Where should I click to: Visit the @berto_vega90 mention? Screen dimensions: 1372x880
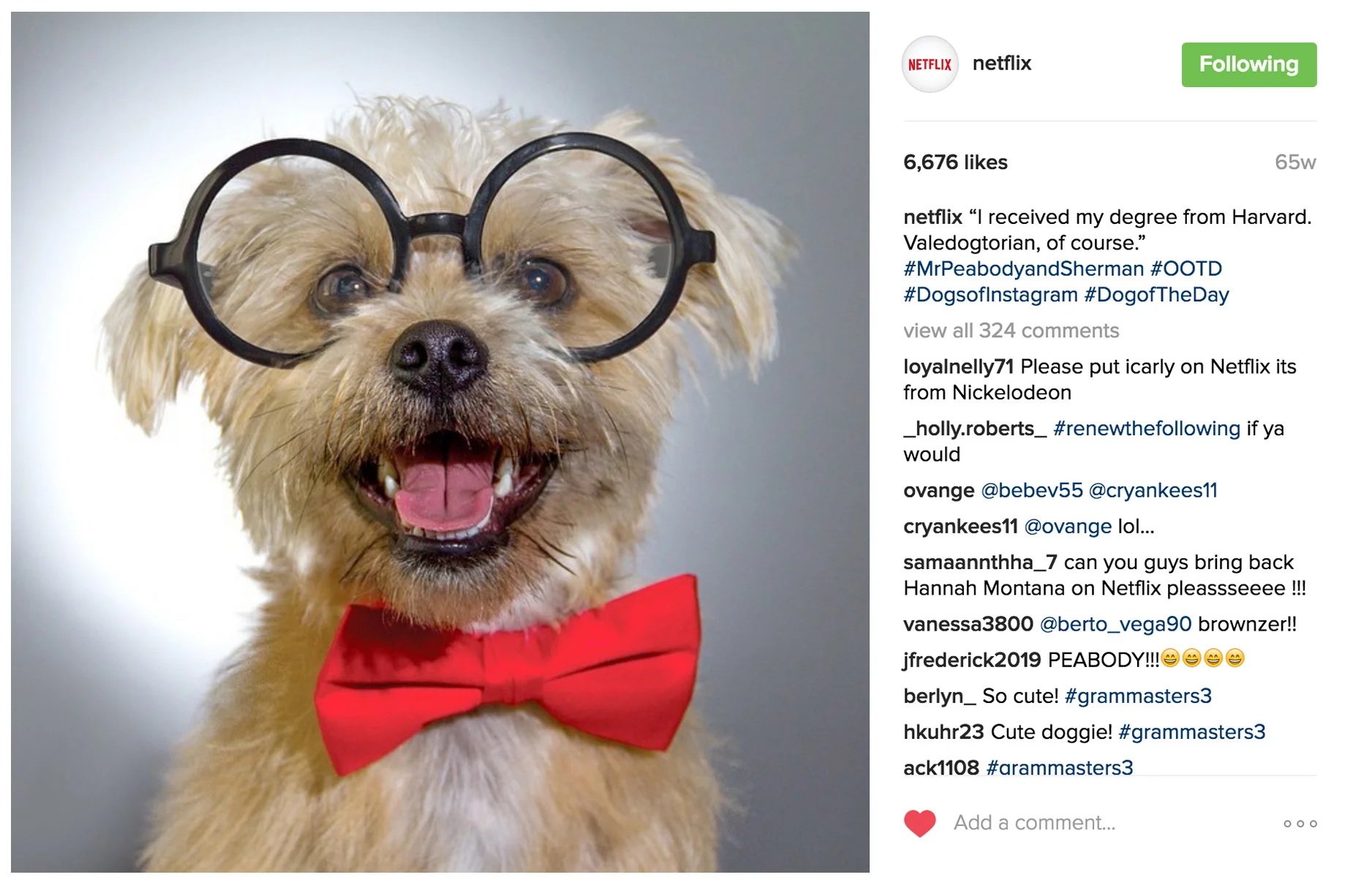[1115, 624]
